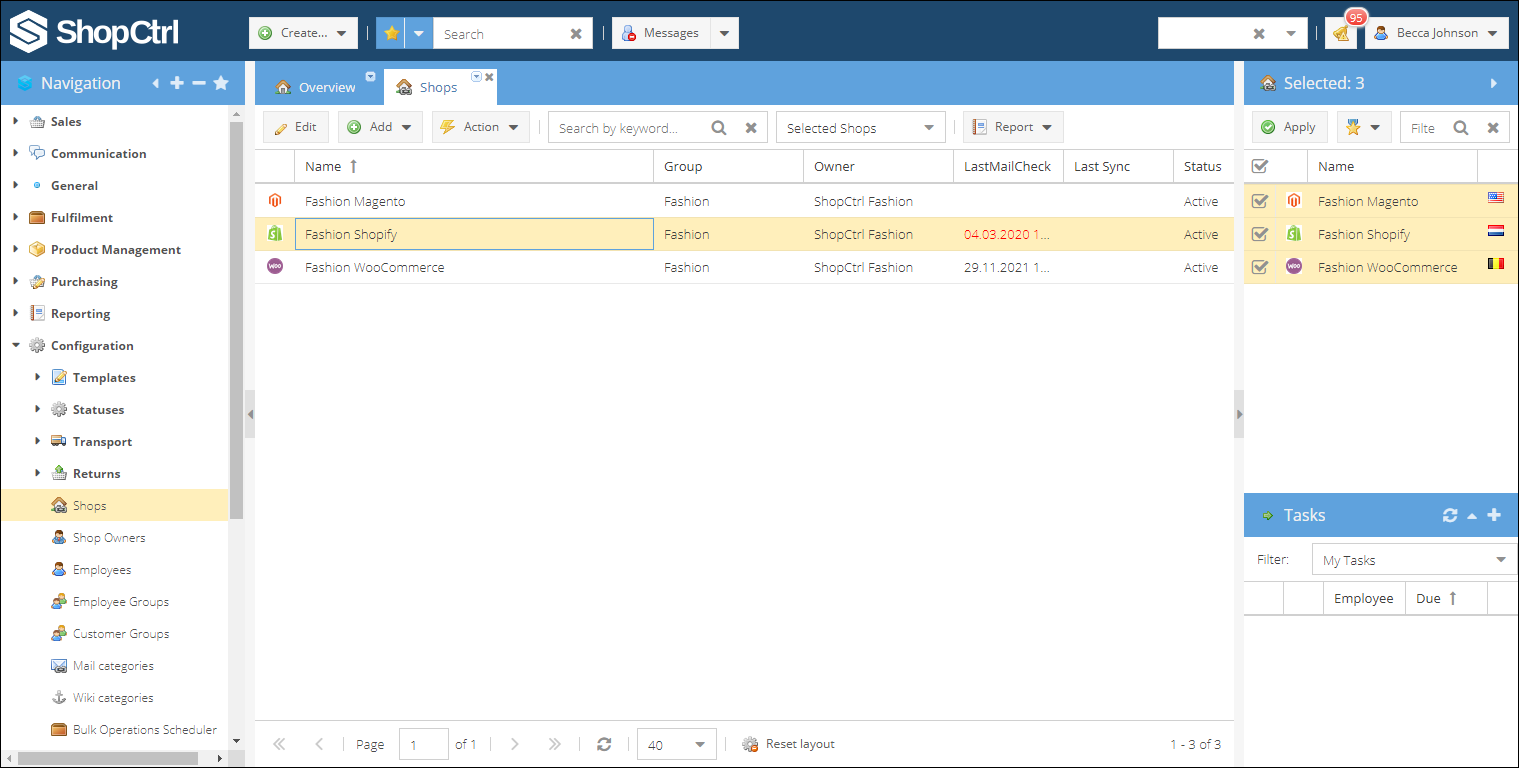This screenshot has width=1519, height=768.
Task: Open Employees in navigation
Action: (102, 569)
